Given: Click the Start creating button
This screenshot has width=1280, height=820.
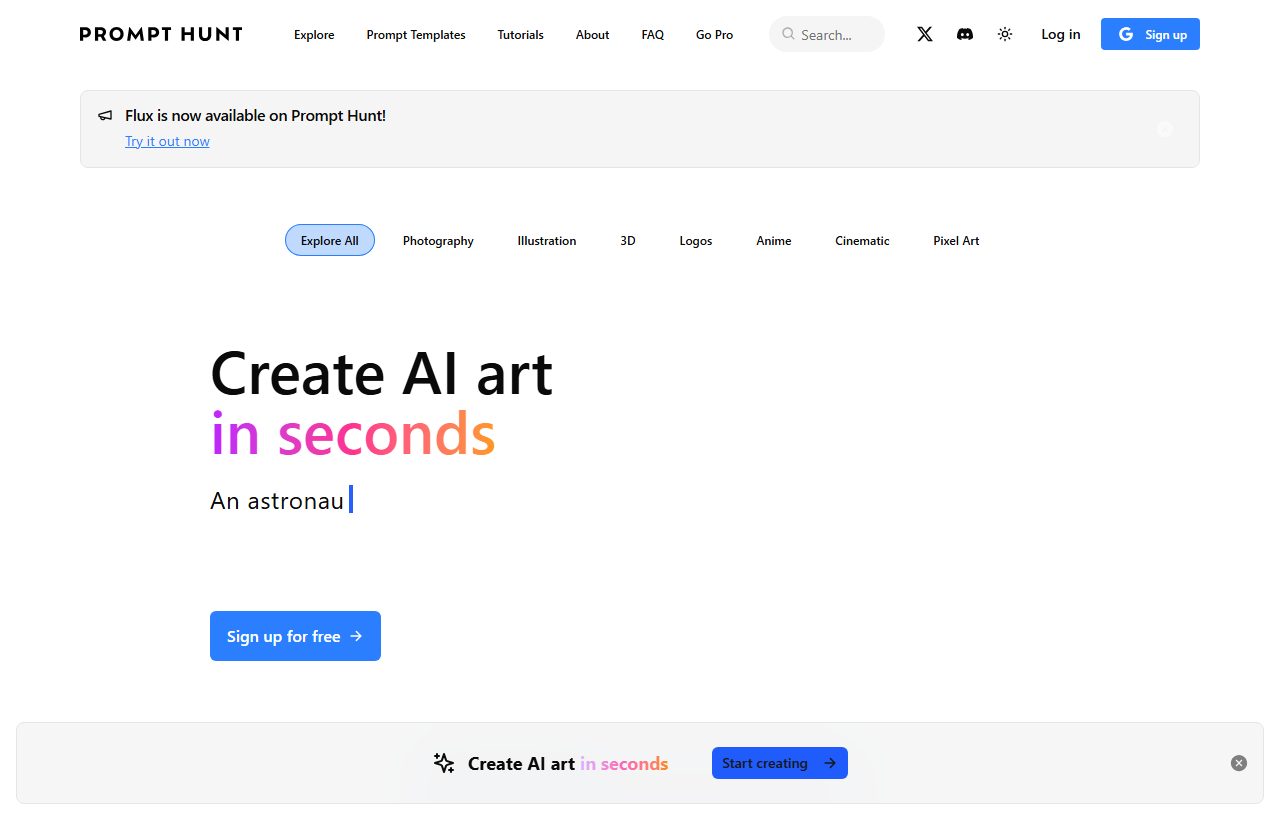Looking at the screenshot, I should 780,763.
